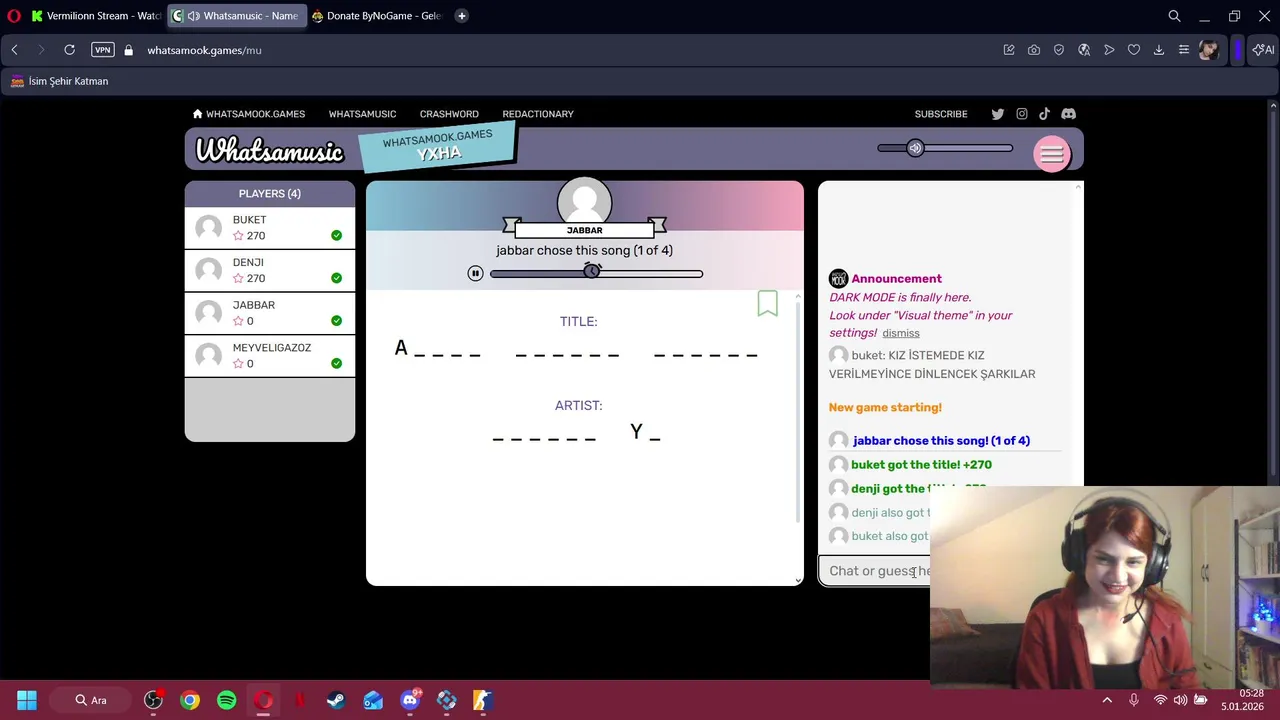Image resolution: width=1280 pixels, height=720 pixels.
Task: Search tabs with magnifier icon
Action: point(1174,16)
